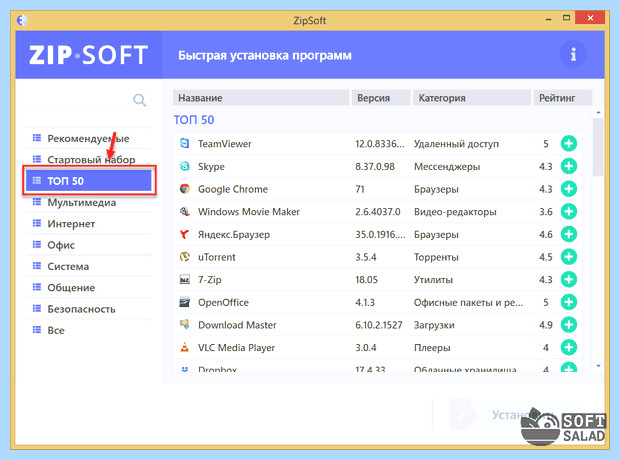
Task: Click the ZipSoft title bar app icon
Action: pos(23,20)
